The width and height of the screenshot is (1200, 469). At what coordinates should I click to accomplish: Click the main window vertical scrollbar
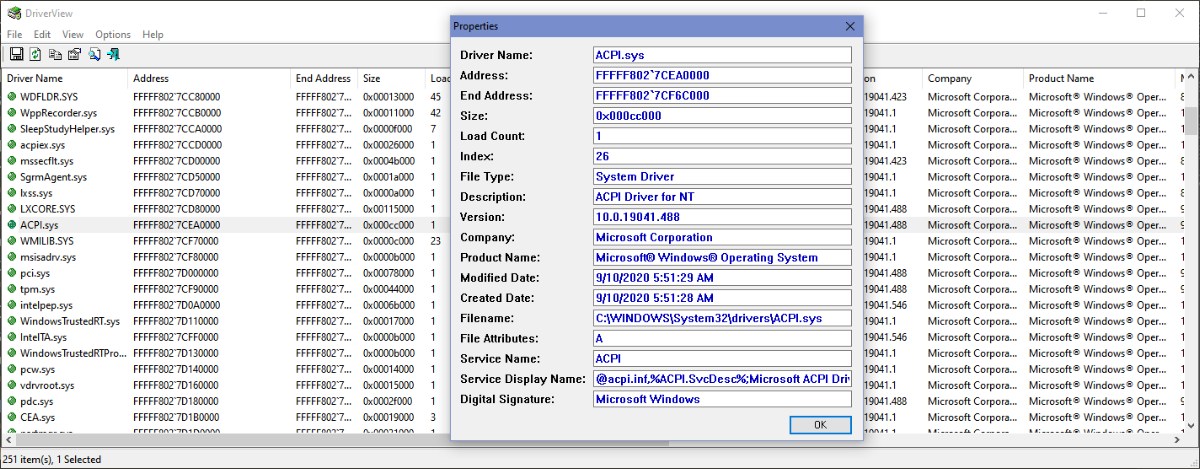coord(1192,250)
